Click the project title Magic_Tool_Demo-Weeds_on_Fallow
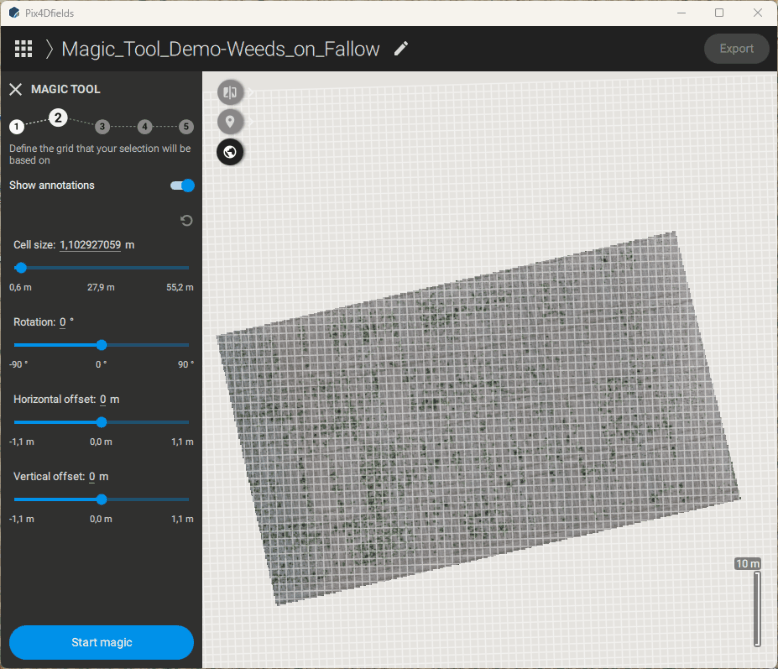This screenshot has height=669, width=778. (221, 49)
